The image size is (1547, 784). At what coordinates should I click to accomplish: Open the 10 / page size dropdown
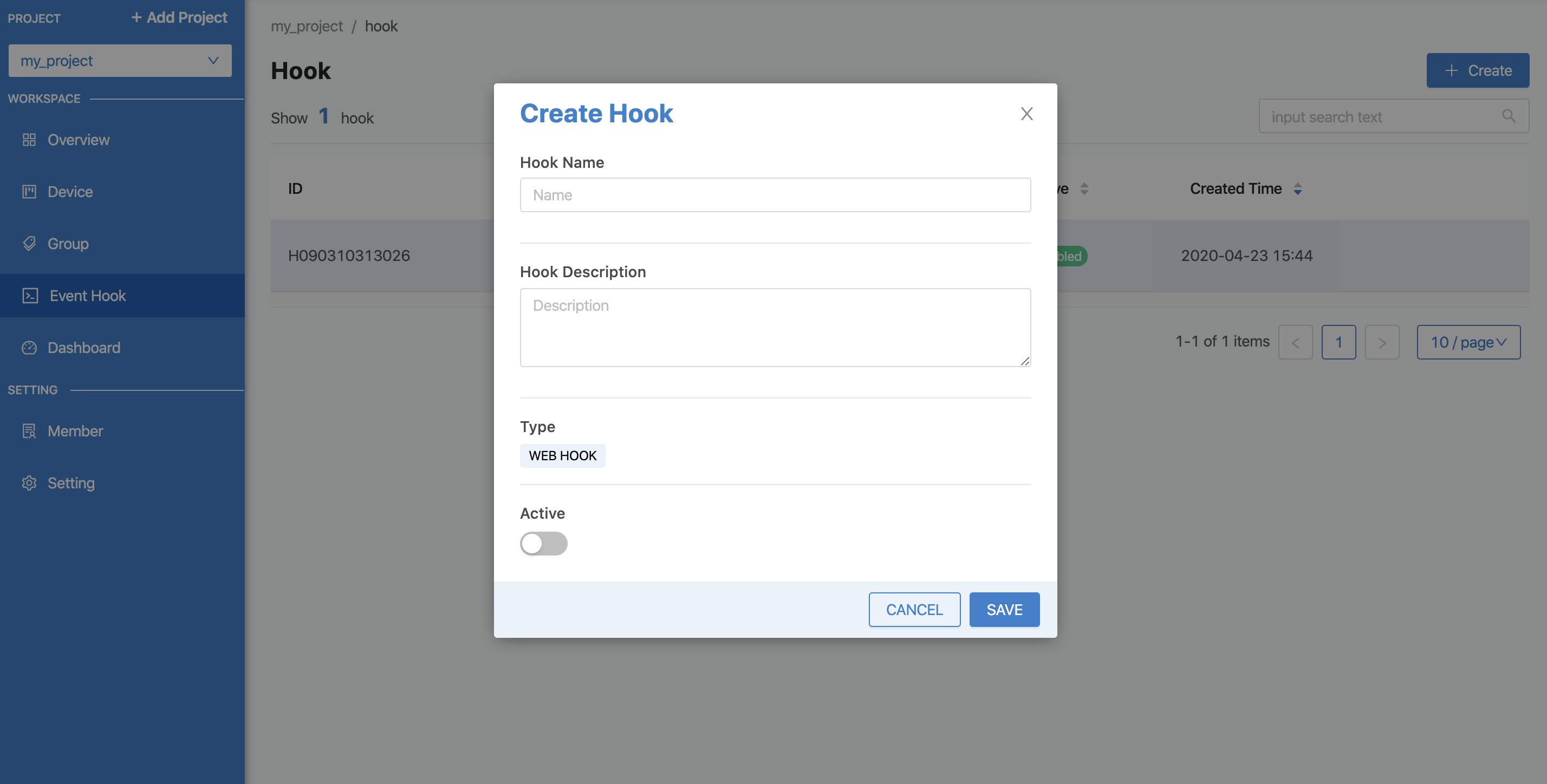coord(1468,342)
